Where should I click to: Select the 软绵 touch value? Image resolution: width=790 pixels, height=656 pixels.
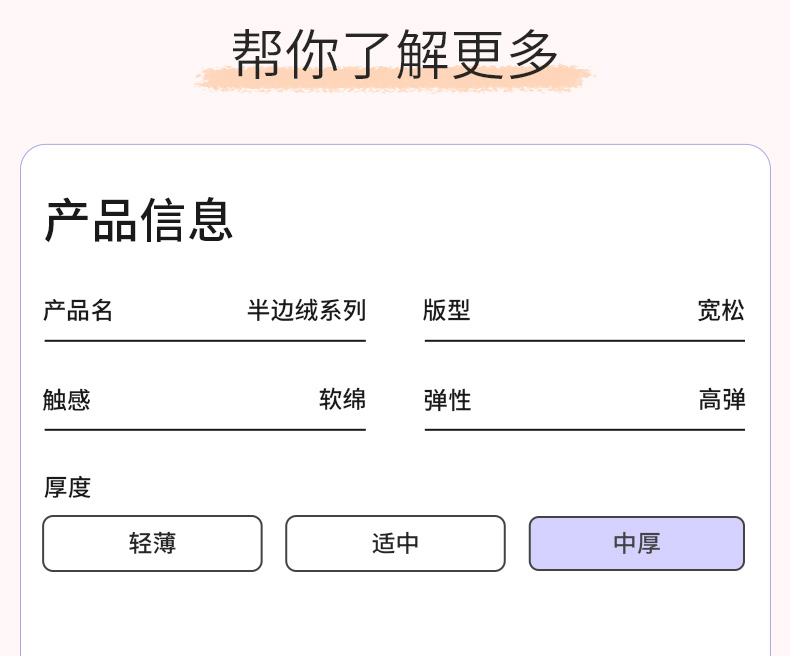342,400
